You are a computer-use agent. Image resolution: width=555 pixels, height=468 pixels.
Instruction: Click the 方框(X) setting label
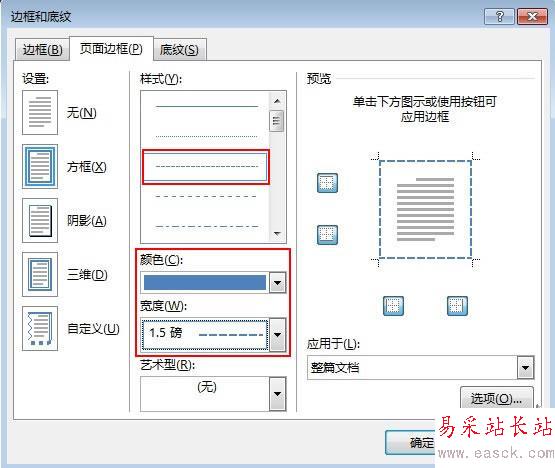[x=87, y=167]
